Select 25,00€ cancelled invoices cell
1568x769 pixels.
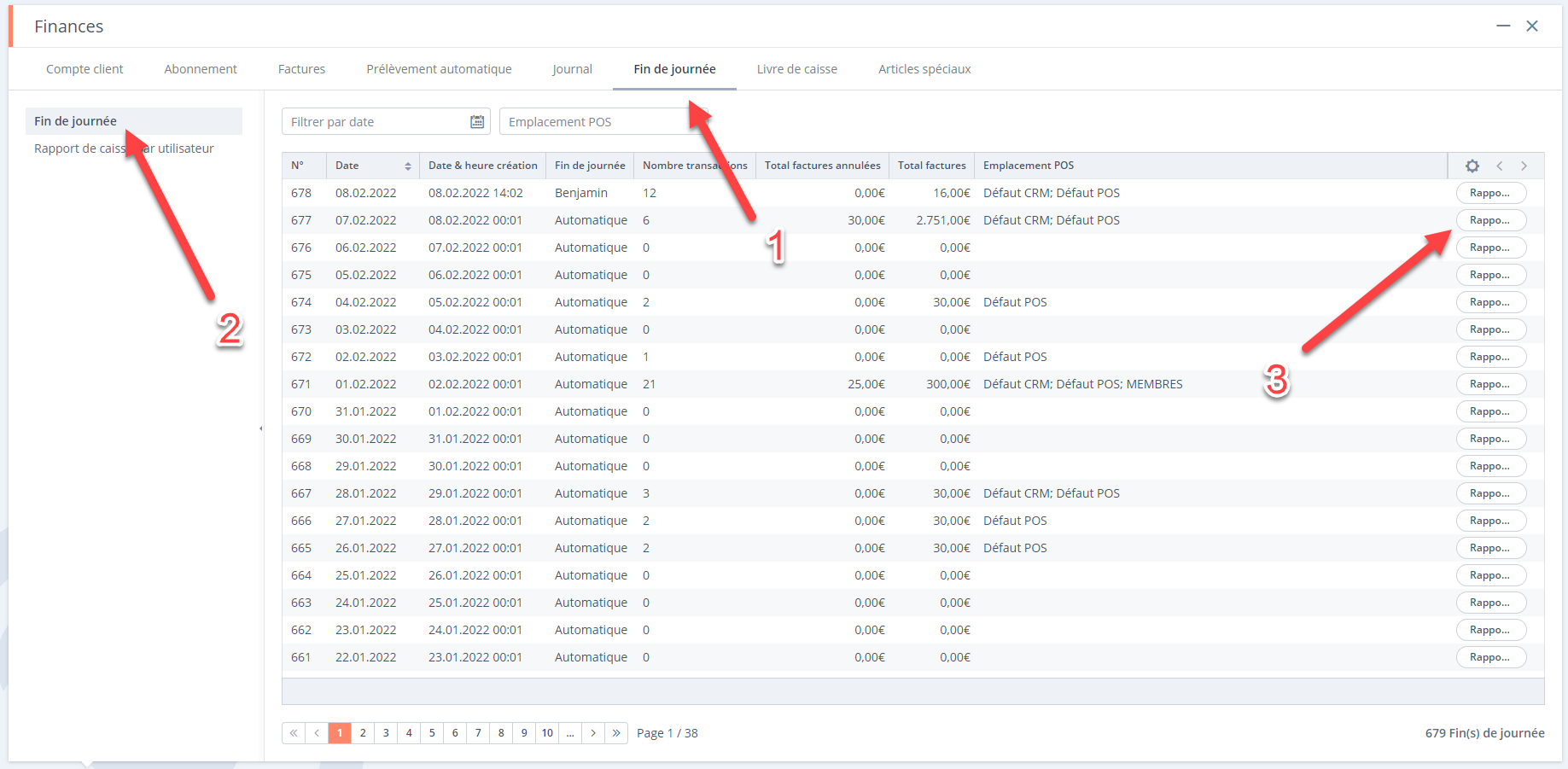click(866, 384)
